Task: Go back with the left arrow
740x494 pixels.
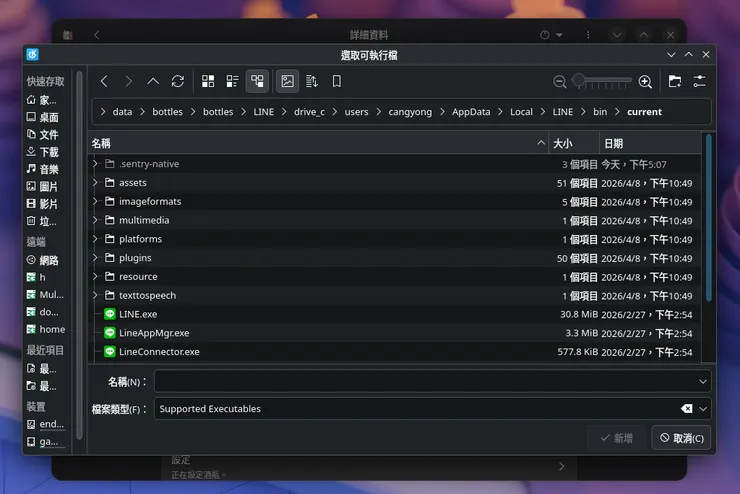Action: (104, 81)
